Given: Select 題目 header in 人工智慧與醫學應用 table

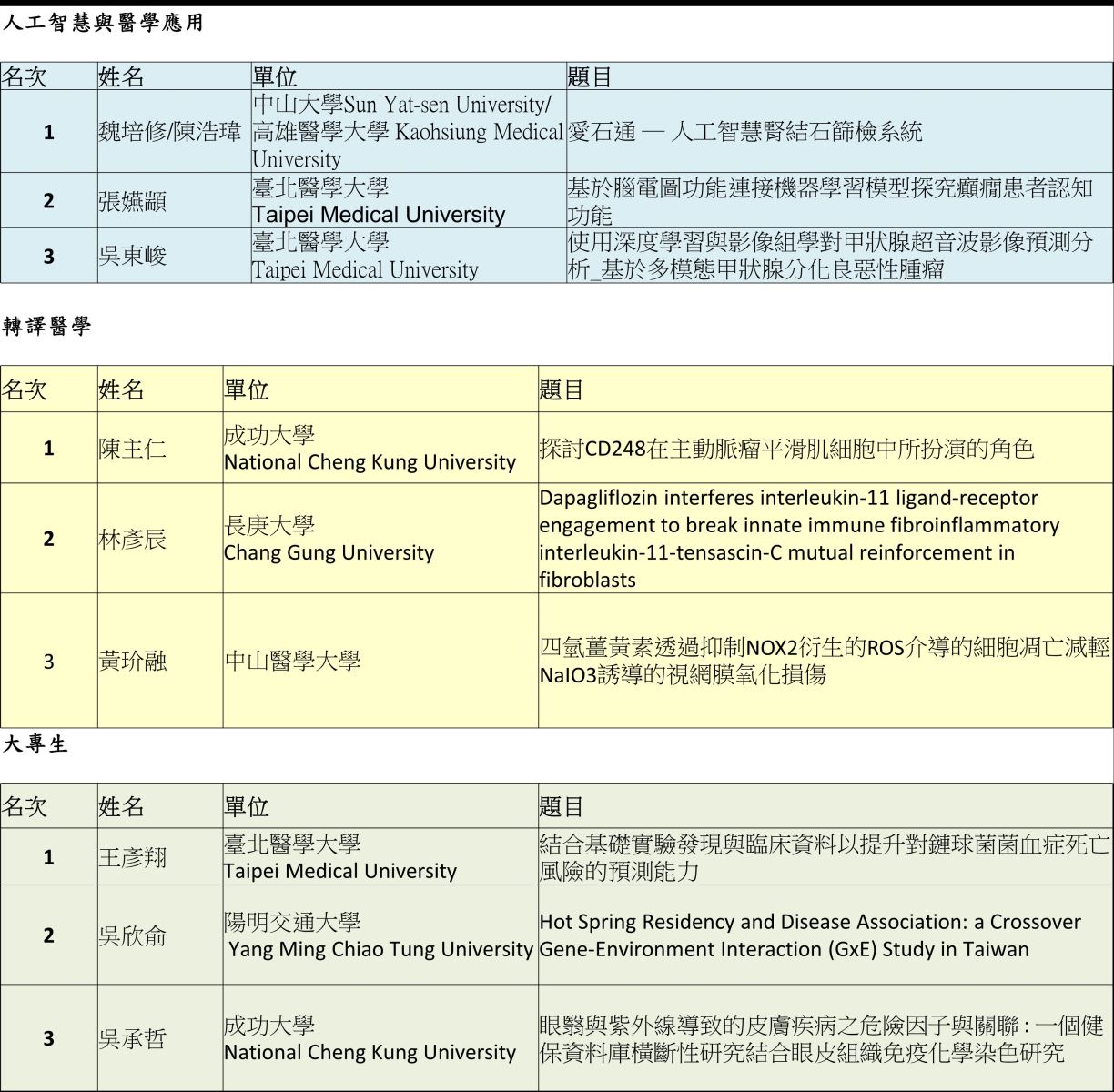Looking at the screenshot, I should [590, 76].
